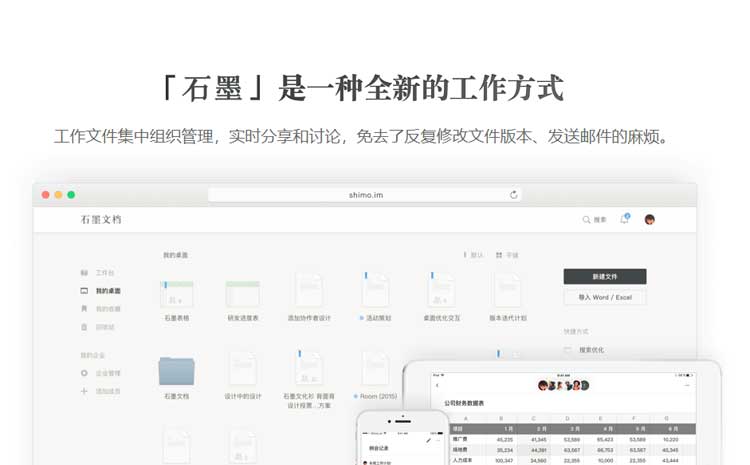Select column D header in tablet sheet
The width and height of the screenshot is (750, 465).
567,418
